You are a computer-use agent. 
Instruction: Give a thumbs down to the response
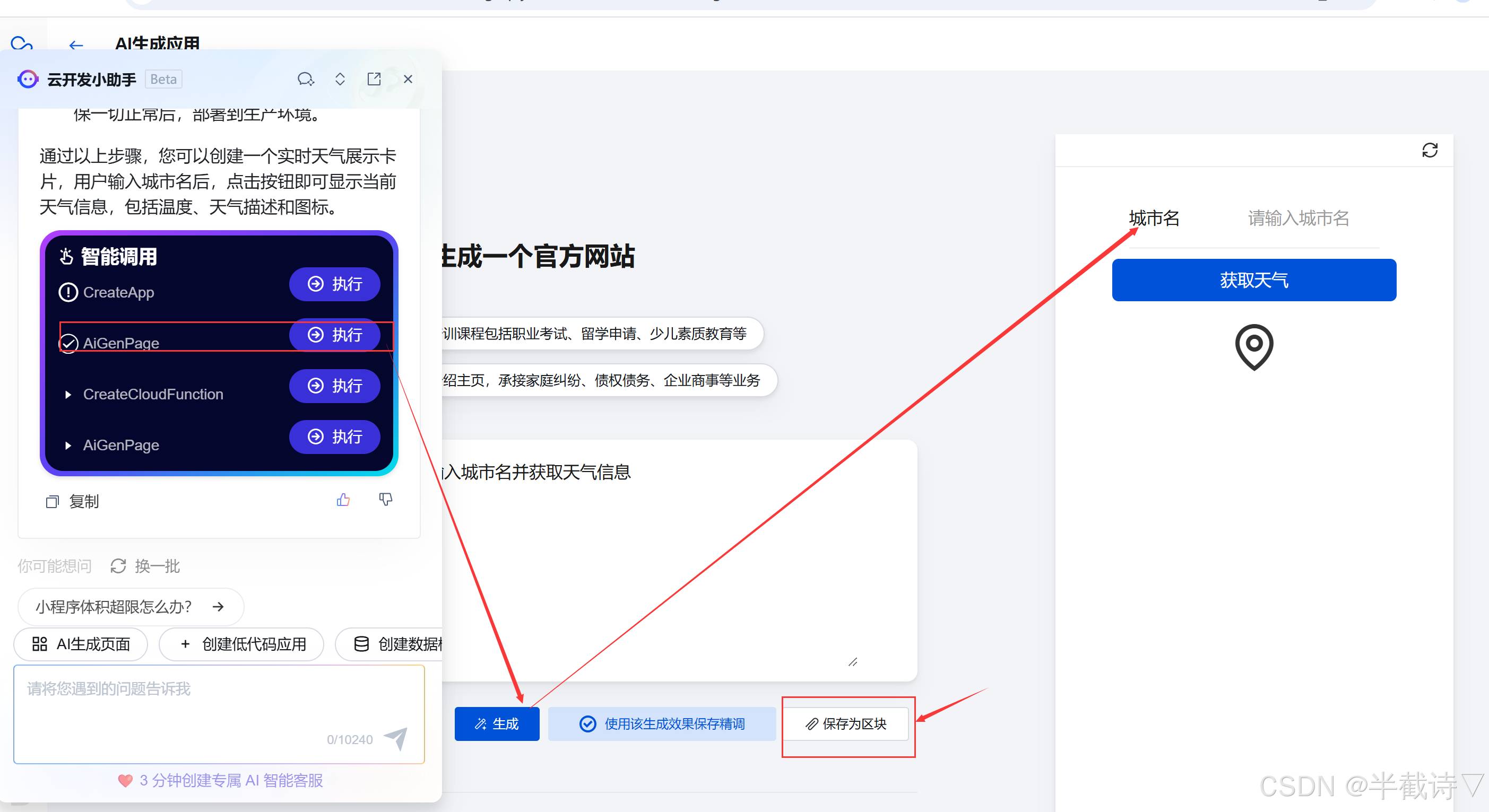(x=386, y=500)
